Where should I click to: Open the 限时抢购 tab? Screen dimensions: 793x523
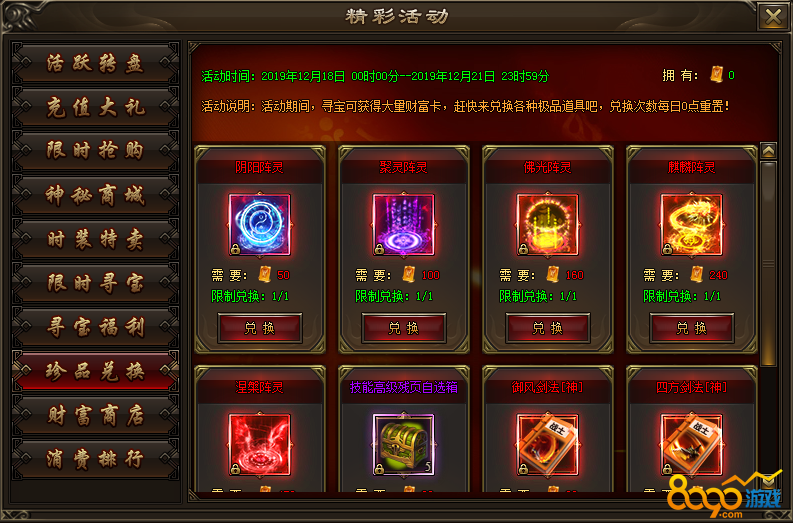point(96,151)
